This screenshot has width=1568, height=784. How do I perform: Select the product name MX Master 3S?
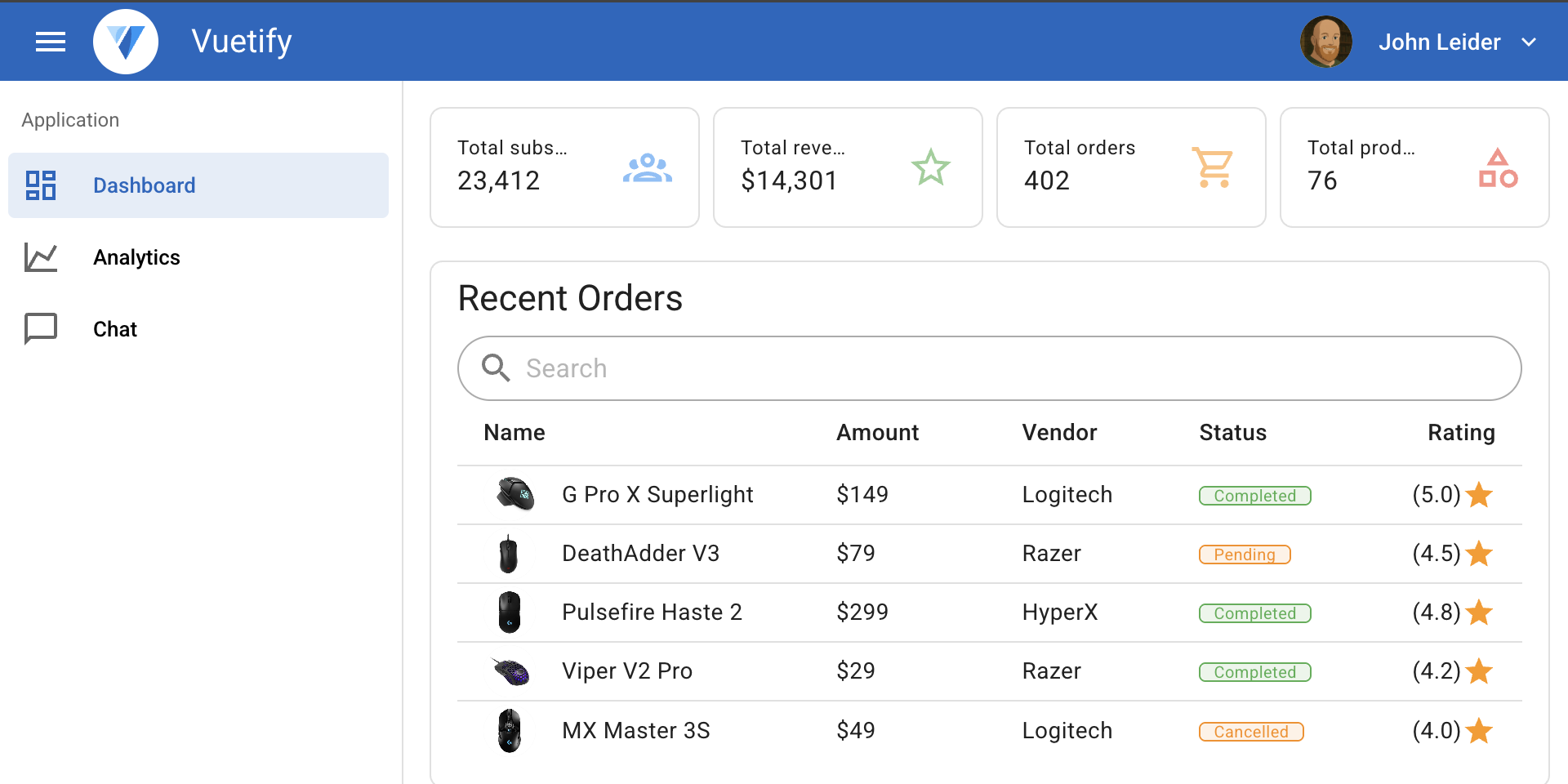click(636, 730)
